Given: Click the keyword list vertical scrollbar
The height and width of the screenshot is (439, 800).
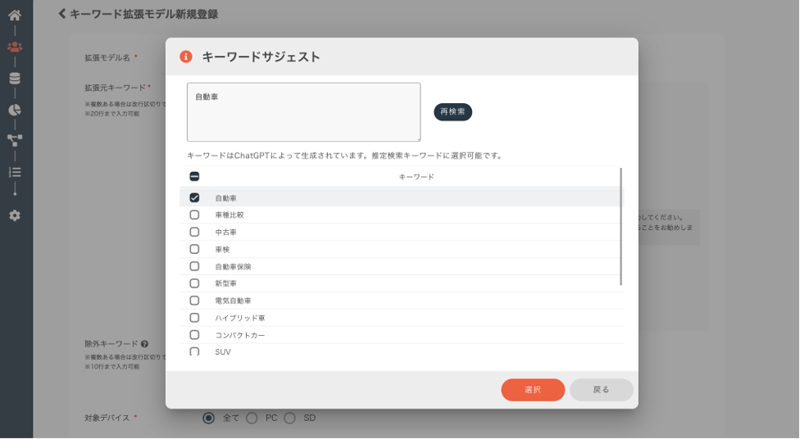Looking at the screenshot, I should click(621, 227).
